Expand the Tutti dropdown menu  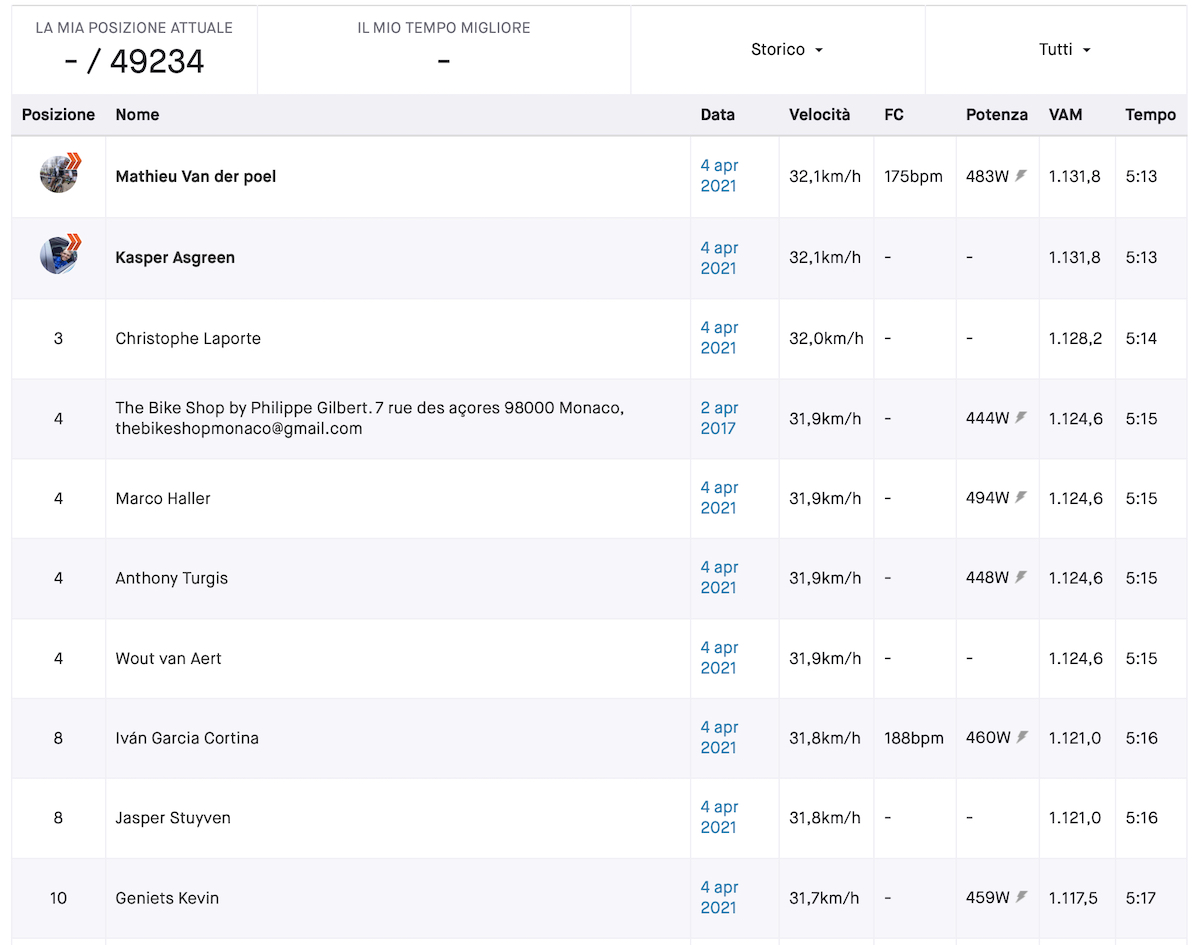coord(1064,50)
